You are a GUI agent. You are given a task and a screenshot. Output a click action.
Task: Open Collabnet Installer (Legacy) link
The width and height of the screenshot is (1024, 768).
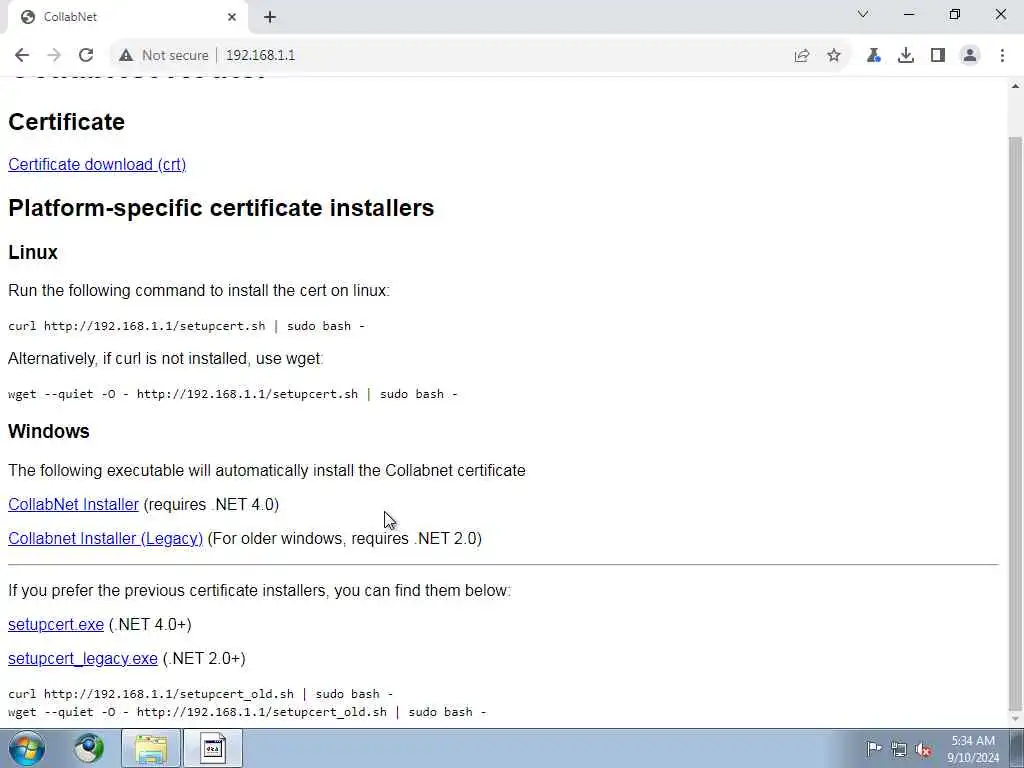(105, 539)
